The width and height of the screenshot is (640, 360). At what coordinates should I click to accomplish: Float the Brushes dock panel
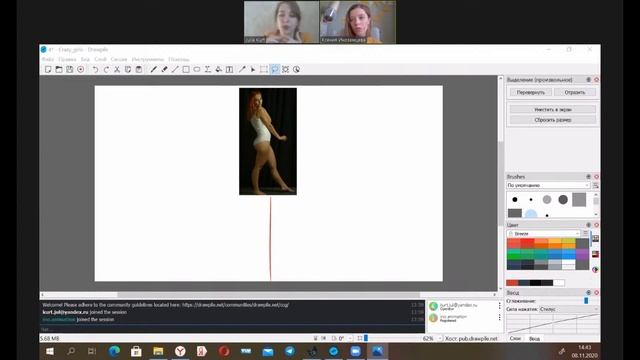589,177
